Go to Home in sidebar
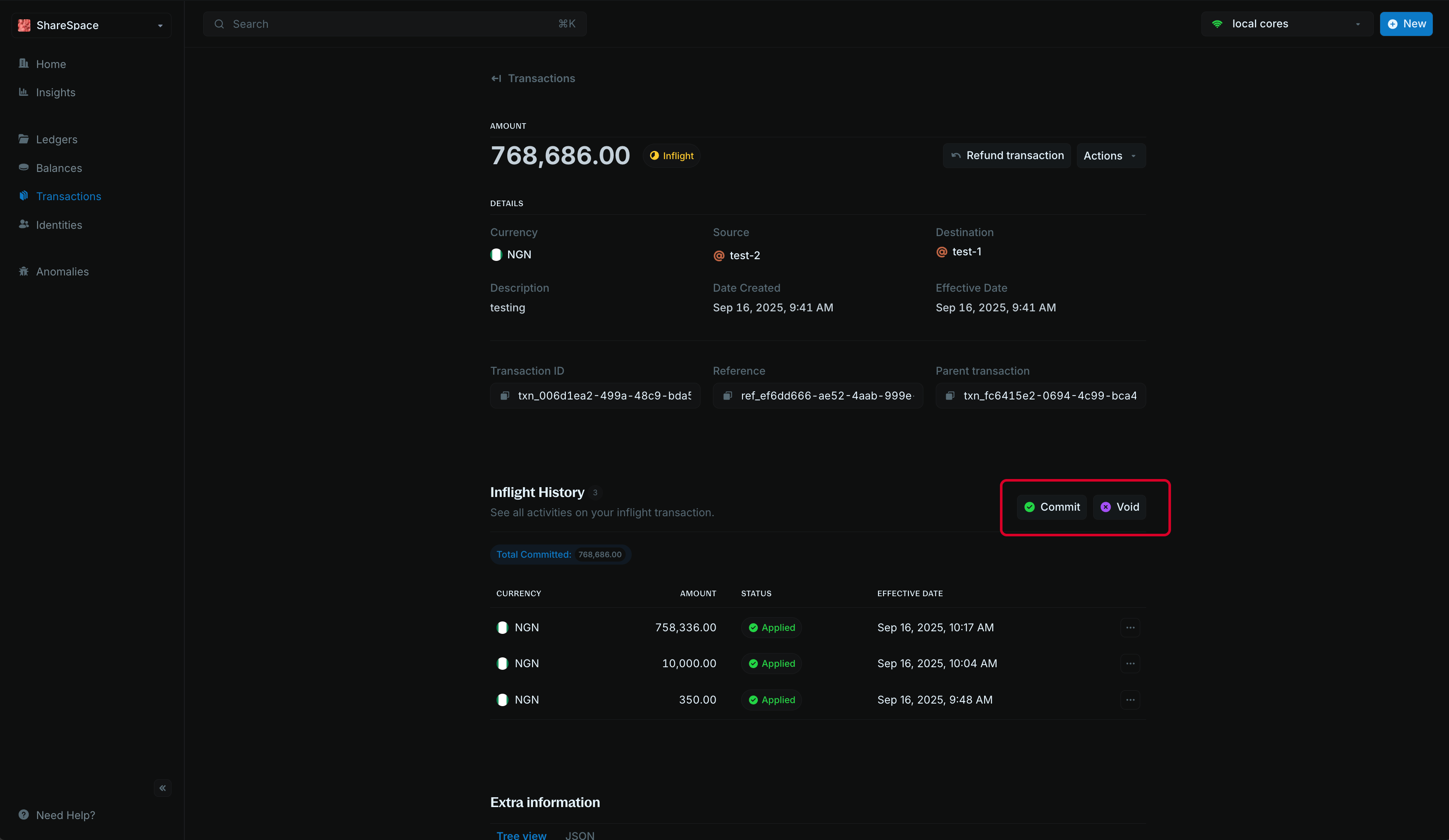This screenshot has width=1449, height=840. tap(50, 65)
